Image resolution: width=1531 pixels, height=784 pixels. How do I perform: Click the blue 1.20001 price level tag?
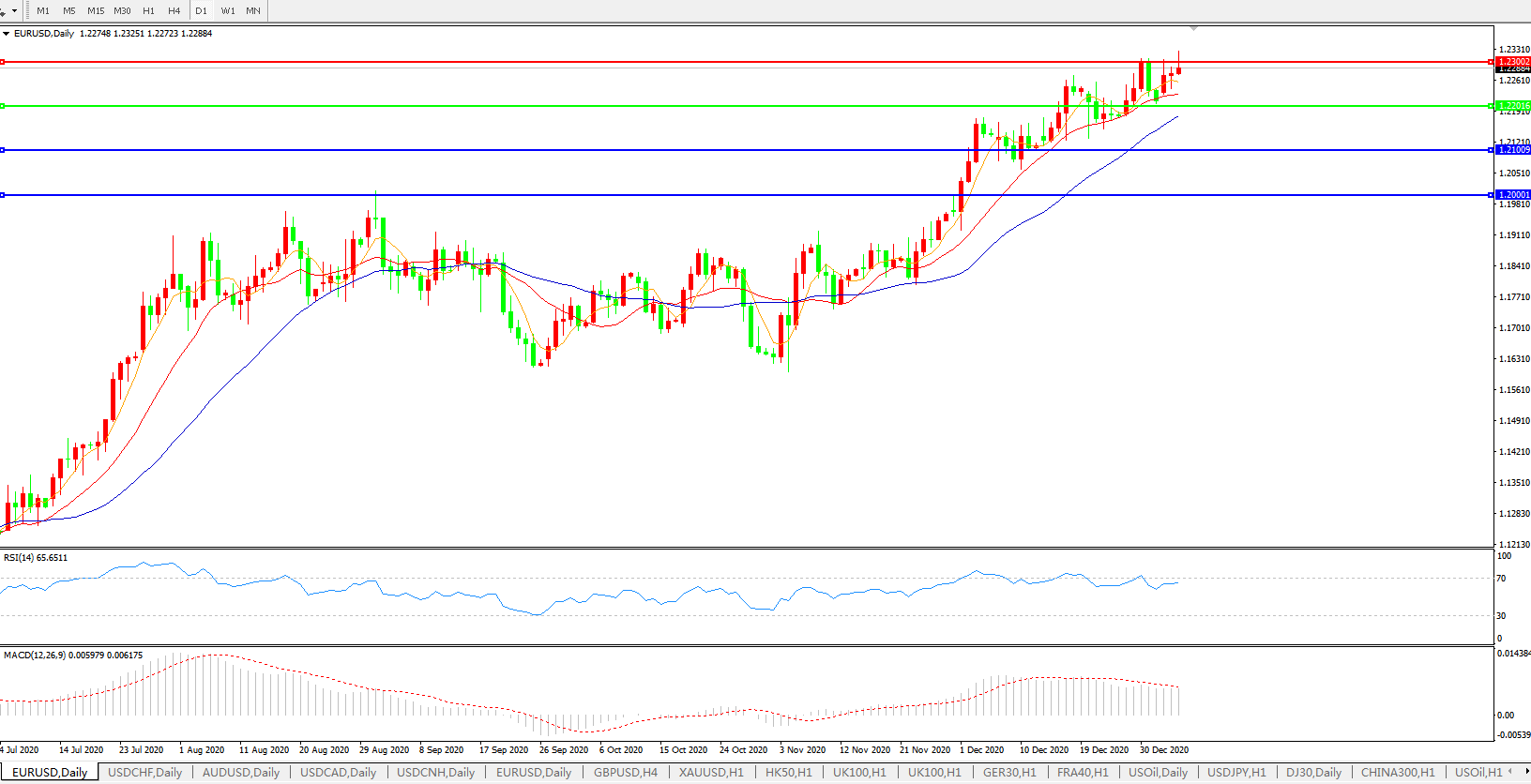pos(1512,195)
